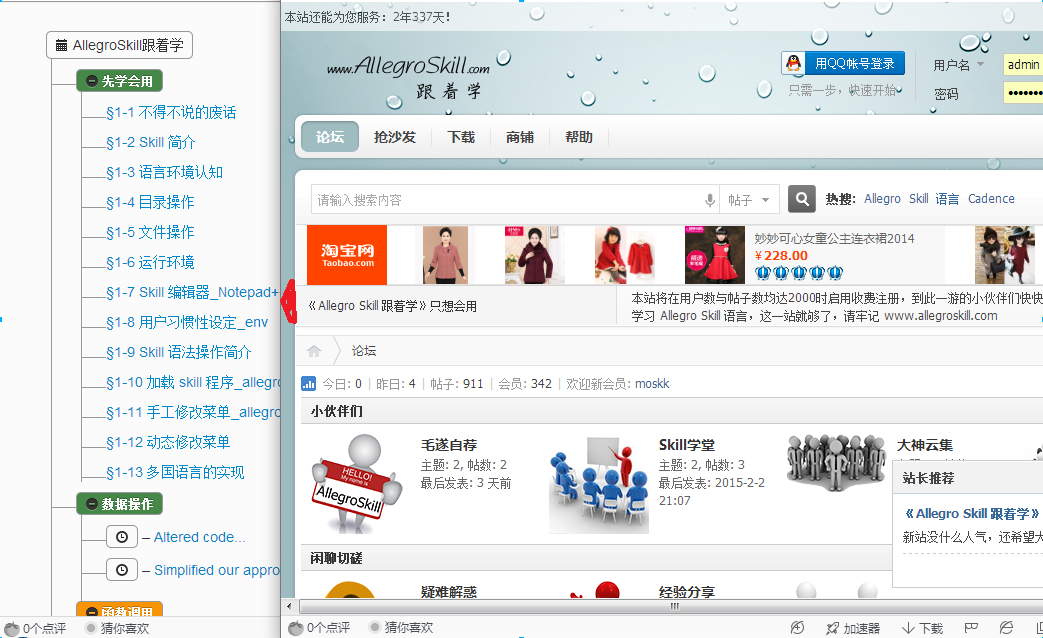Click the calendar icon in root node
This screenshot has height=638, width=1043.
61,45
